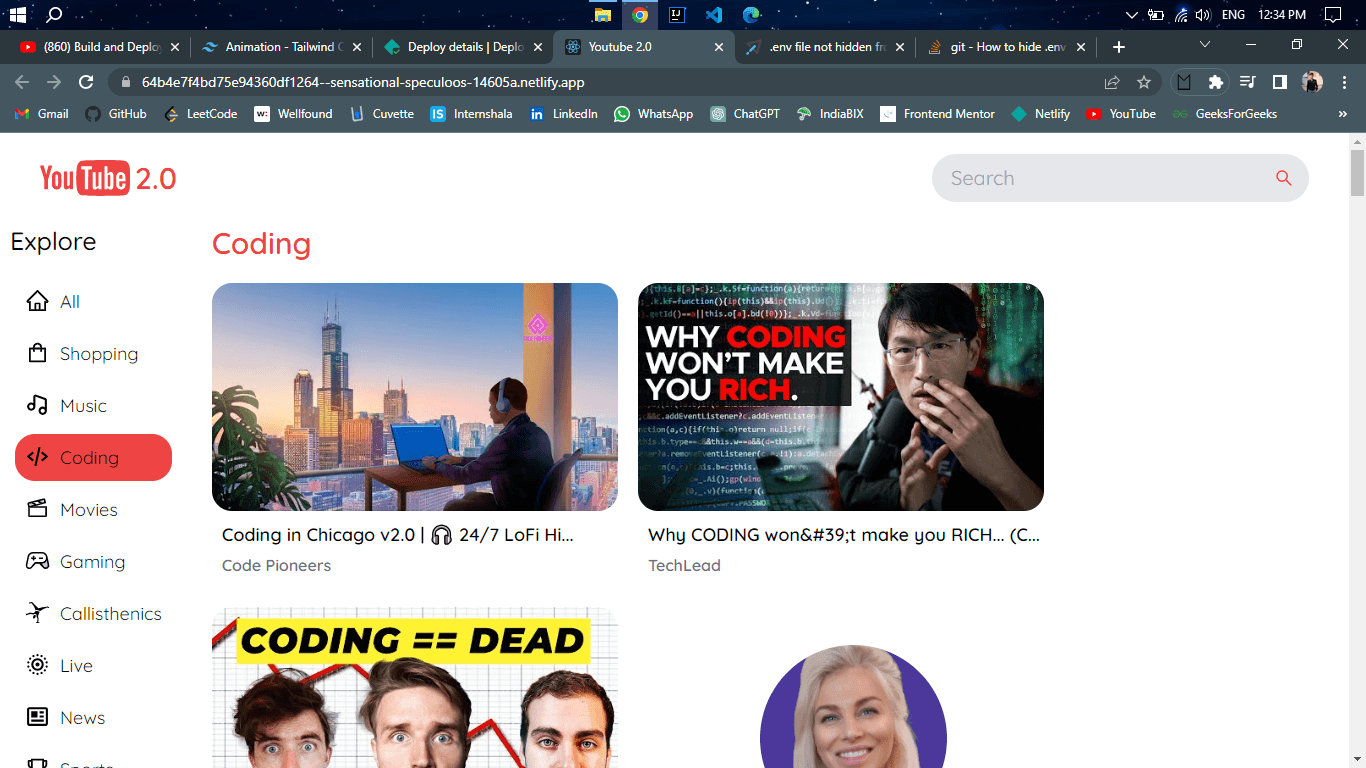The image size is (1366, 768).
Task: Open the 12:34 PM clock
Action: click(x=1282, y=15)
